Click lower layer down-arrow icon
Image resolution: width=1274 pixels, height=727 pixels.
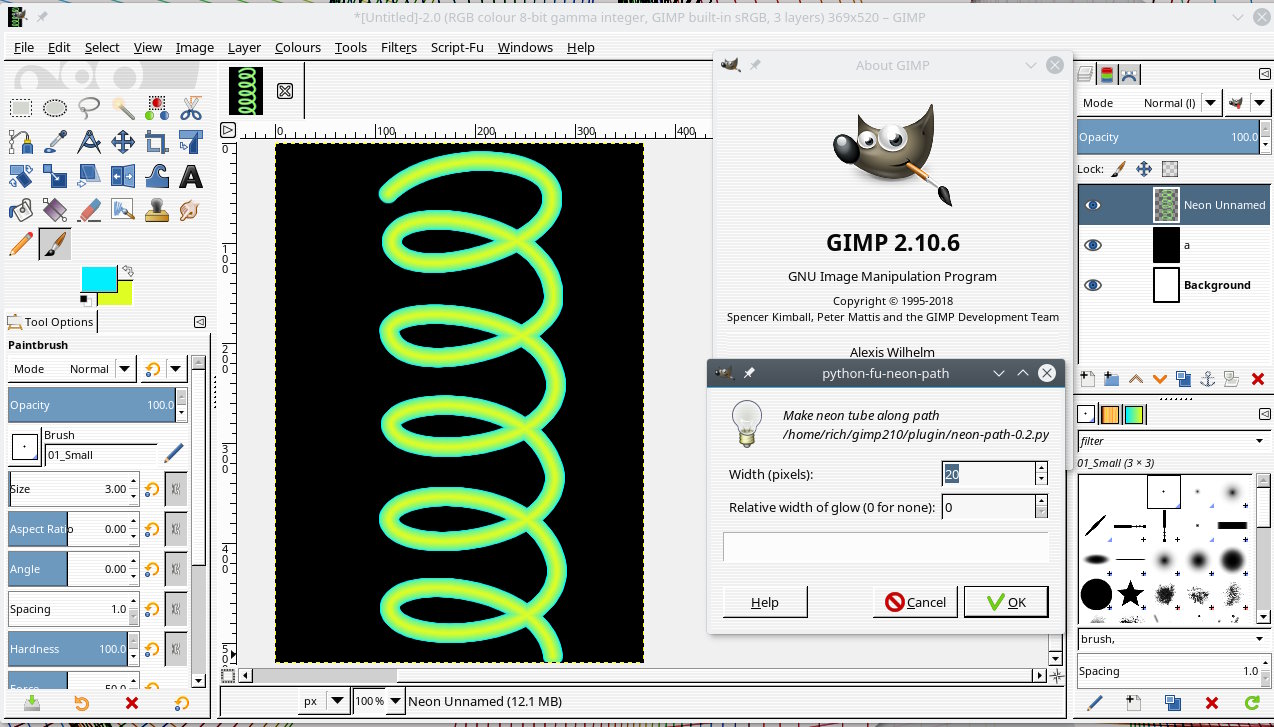[x=1159, y=379]
